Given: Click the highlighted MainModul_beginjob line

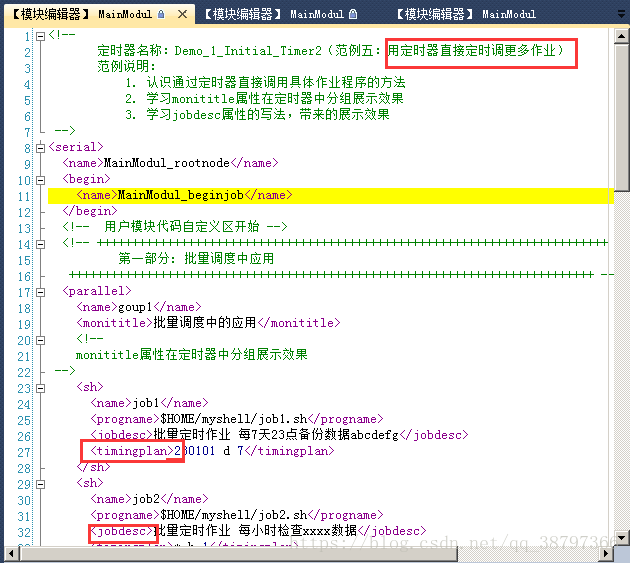Looking at the screenshot, I should (331, 196).
